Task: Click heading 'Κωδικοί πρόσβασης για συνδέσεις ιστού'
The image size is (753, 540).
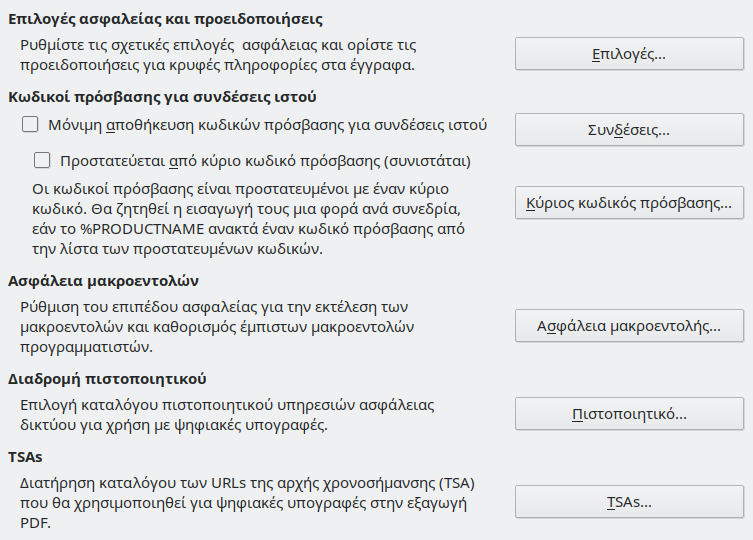Action: point(162,97)
